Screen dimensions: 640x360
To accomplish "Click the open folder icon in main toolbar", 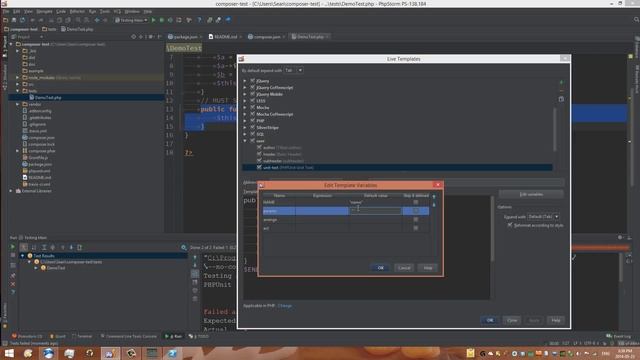I will tap(6, 20).
